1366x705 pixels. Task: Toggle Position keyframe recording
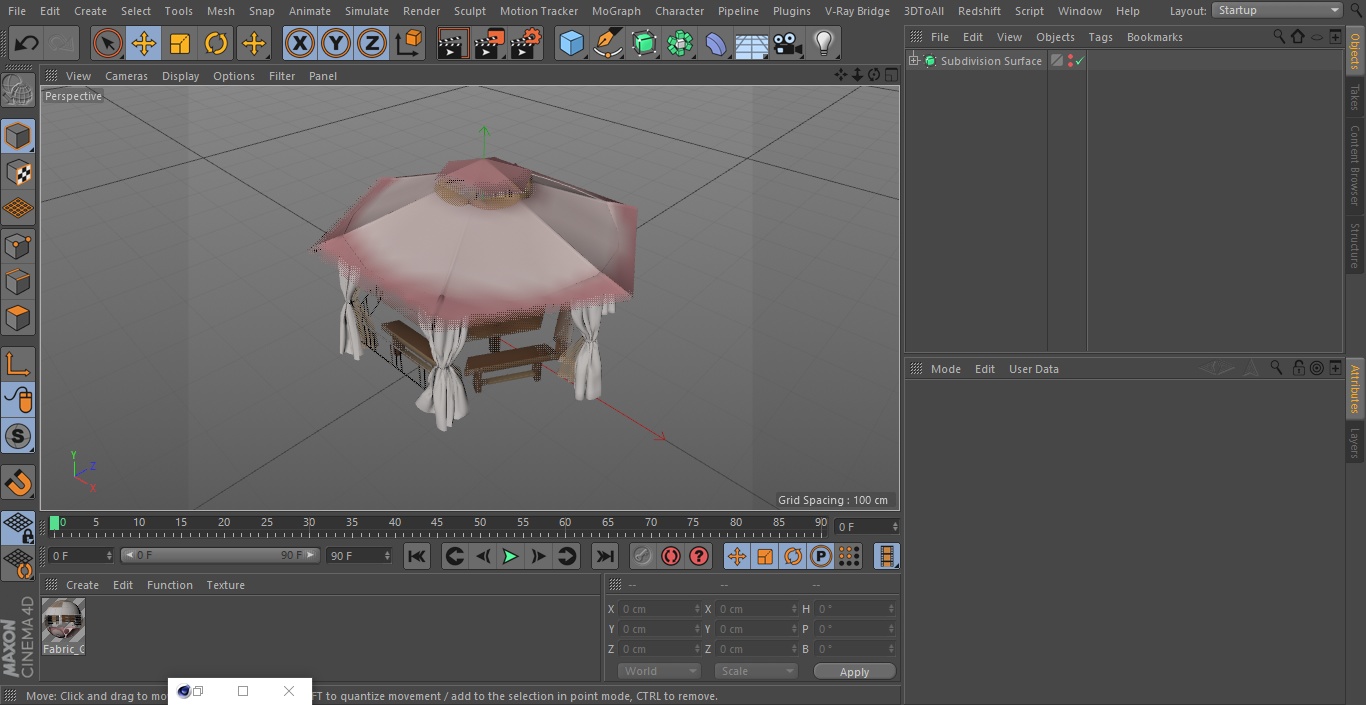point(737,556)
